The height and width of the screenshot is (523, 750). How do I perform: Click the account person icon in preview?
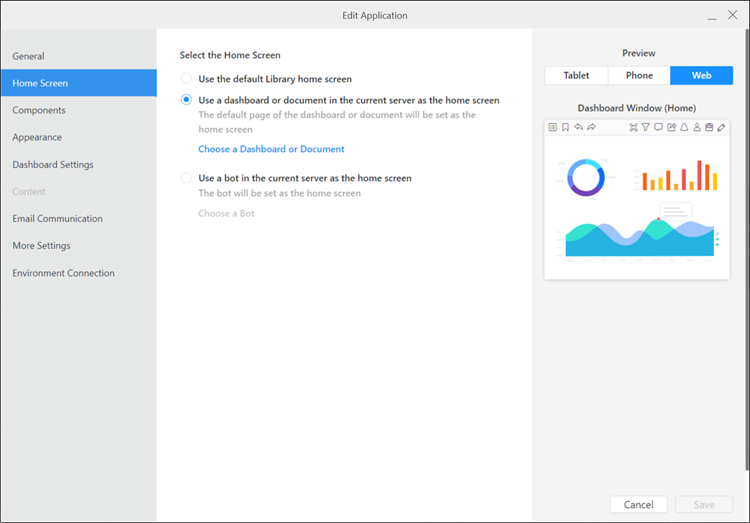(696, 128)
